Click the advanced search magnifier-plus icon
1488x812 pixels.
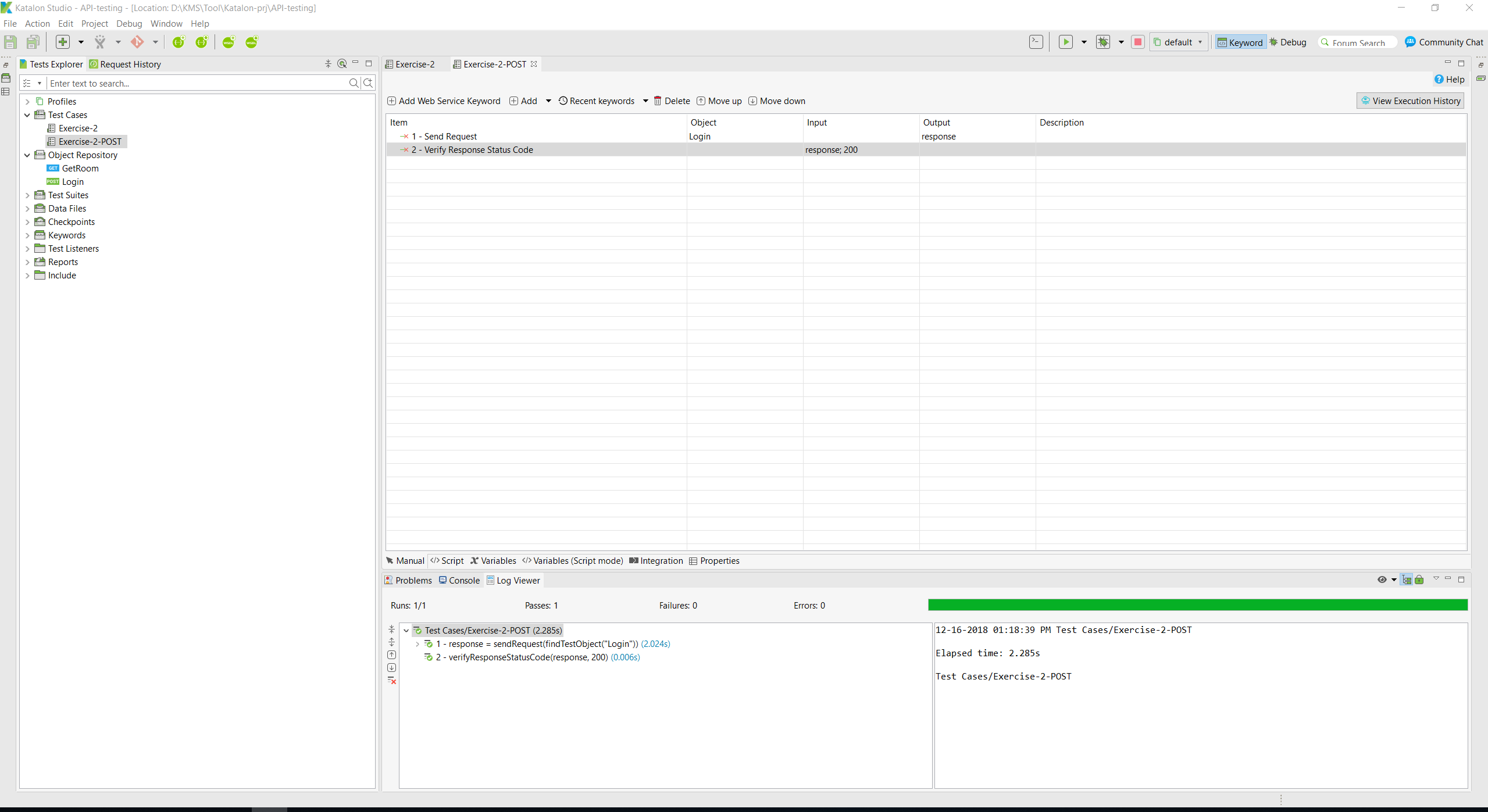368,83
